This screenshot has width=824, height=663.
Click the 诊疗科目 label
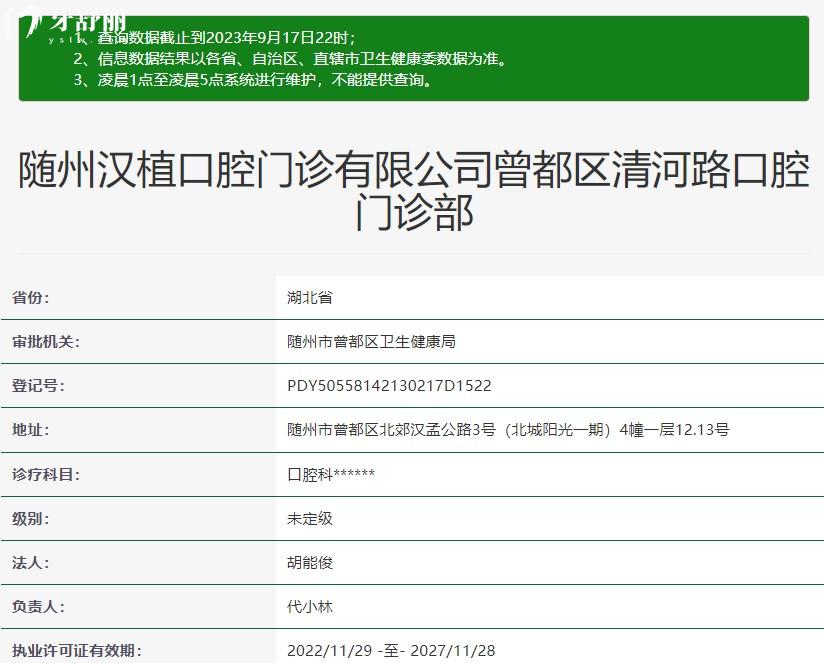[46, 475]
